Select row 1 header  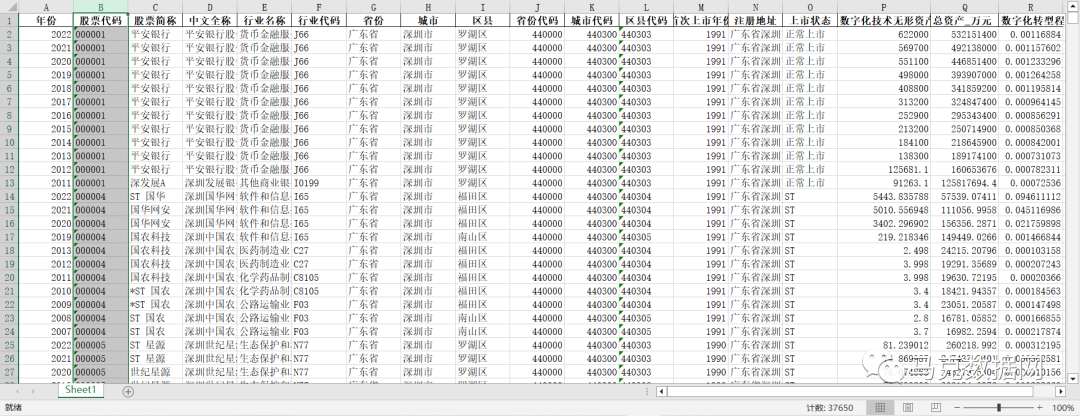[8, 20]
